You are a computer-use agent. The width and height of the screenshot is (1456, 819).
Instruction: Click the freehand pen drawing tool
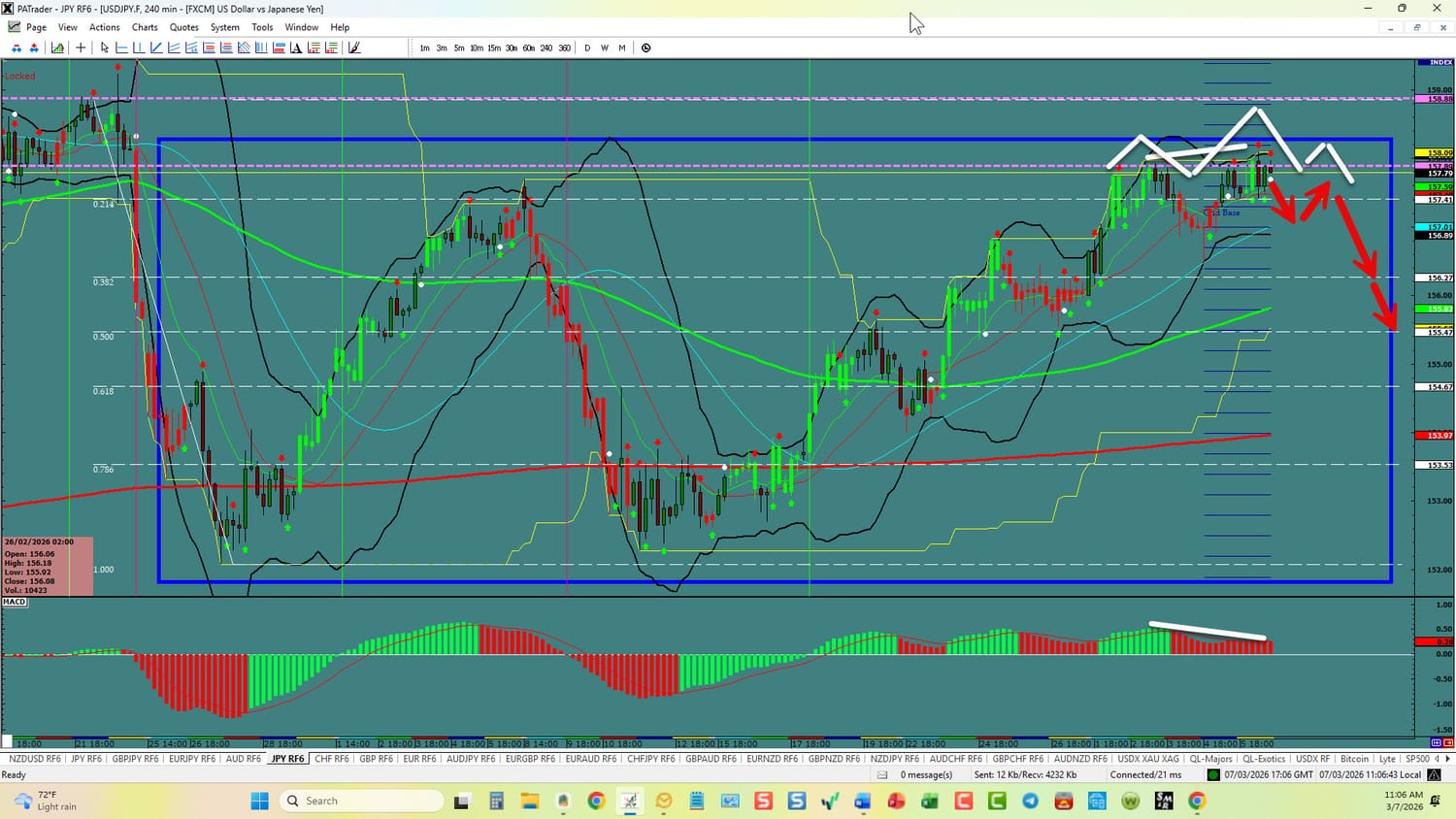[x=354, y=48]
